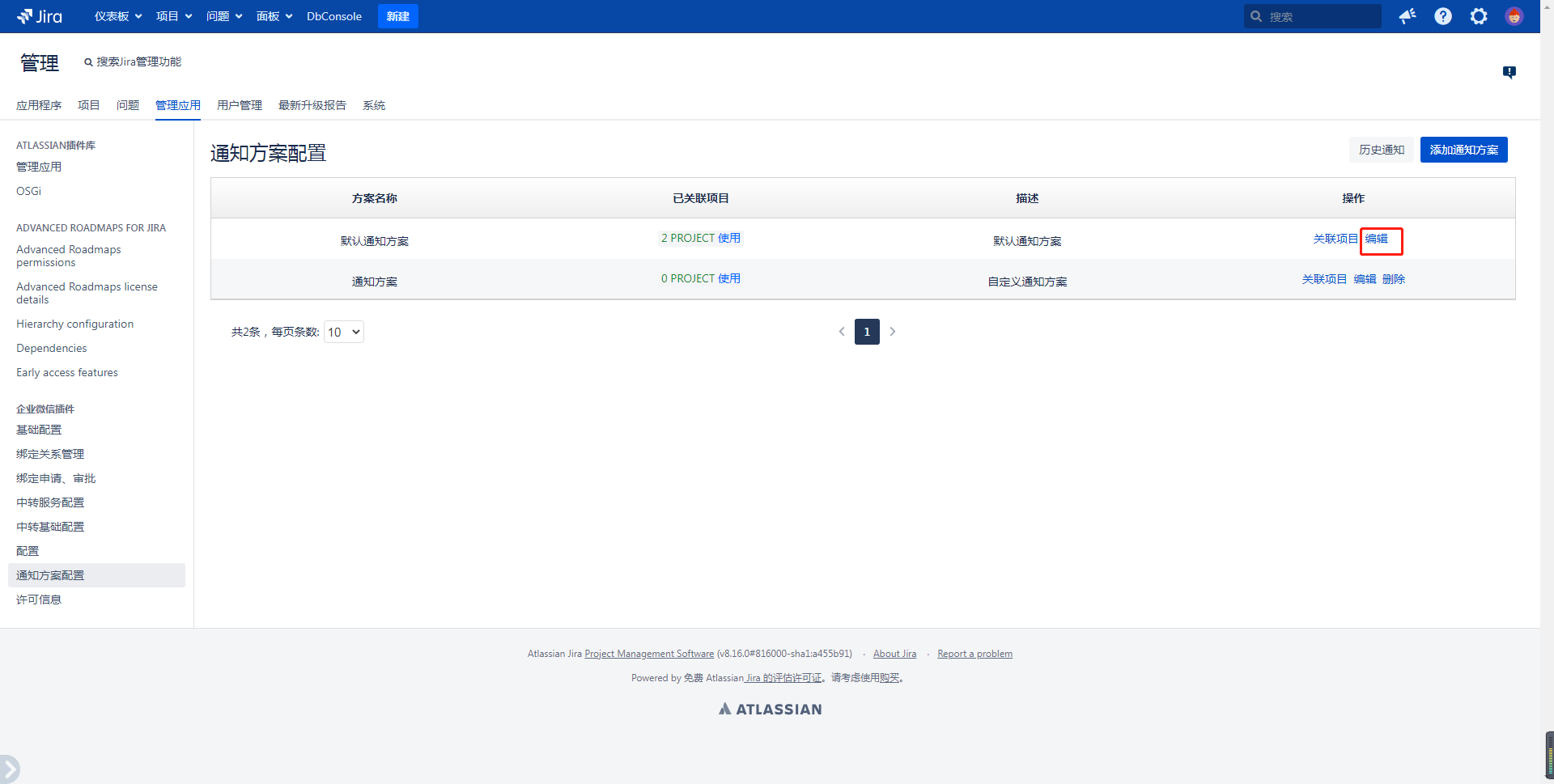Open 基础配置 in left sidebar
This screenshot has width=1554, height=784.
tap(39, 430)
